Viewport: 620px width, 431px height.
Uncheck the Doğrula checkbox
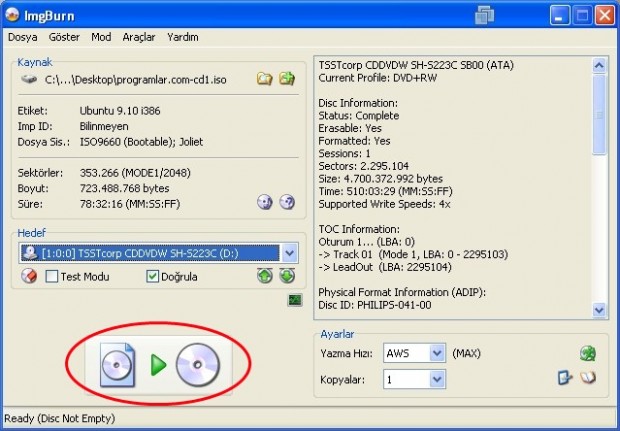click(152, 276)
